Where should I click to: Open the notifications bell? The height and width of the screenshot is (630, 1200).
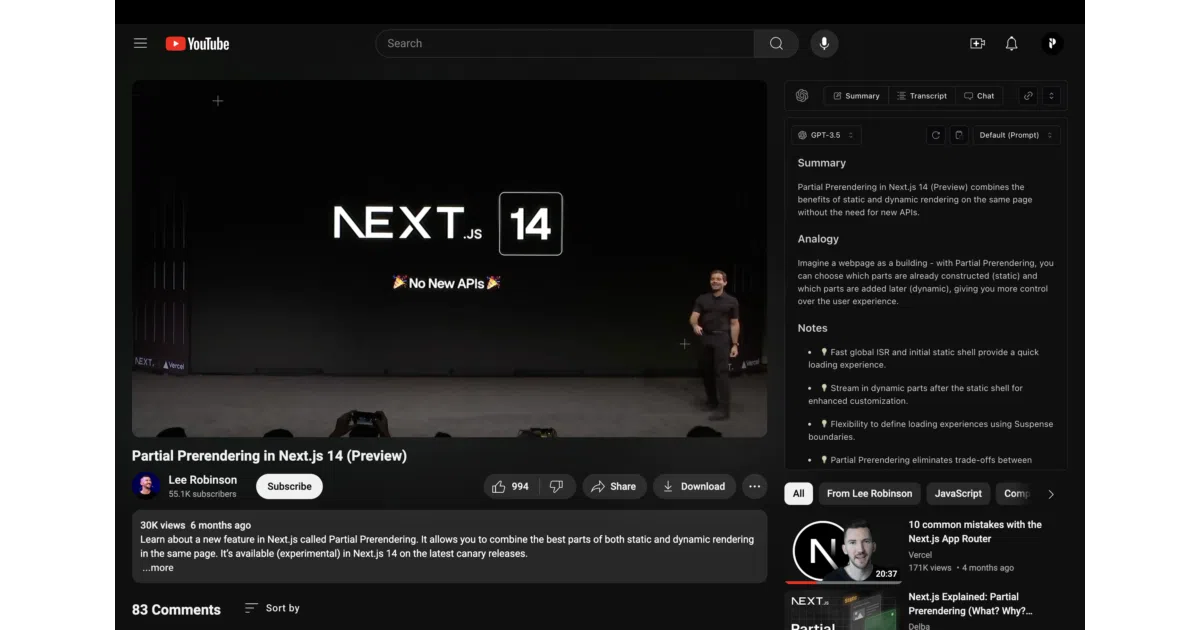tap(1012, 43)
